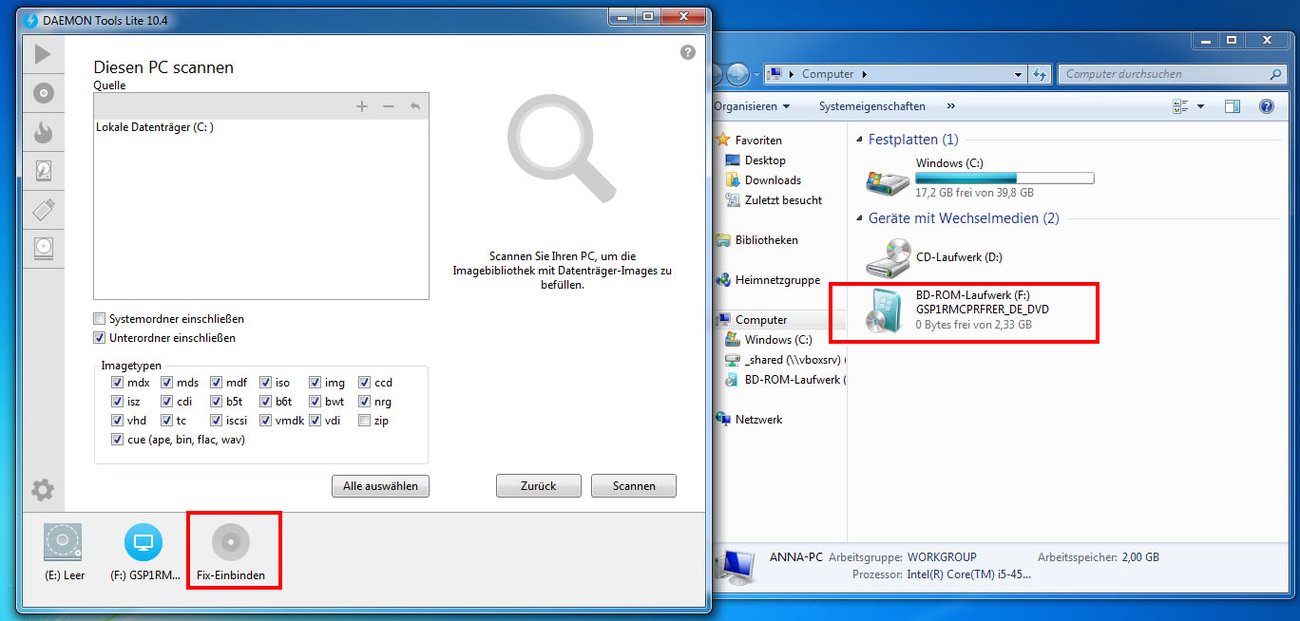Click the remove source minus icon
The height and width of the screenshot is (621, 1300).
389,105
